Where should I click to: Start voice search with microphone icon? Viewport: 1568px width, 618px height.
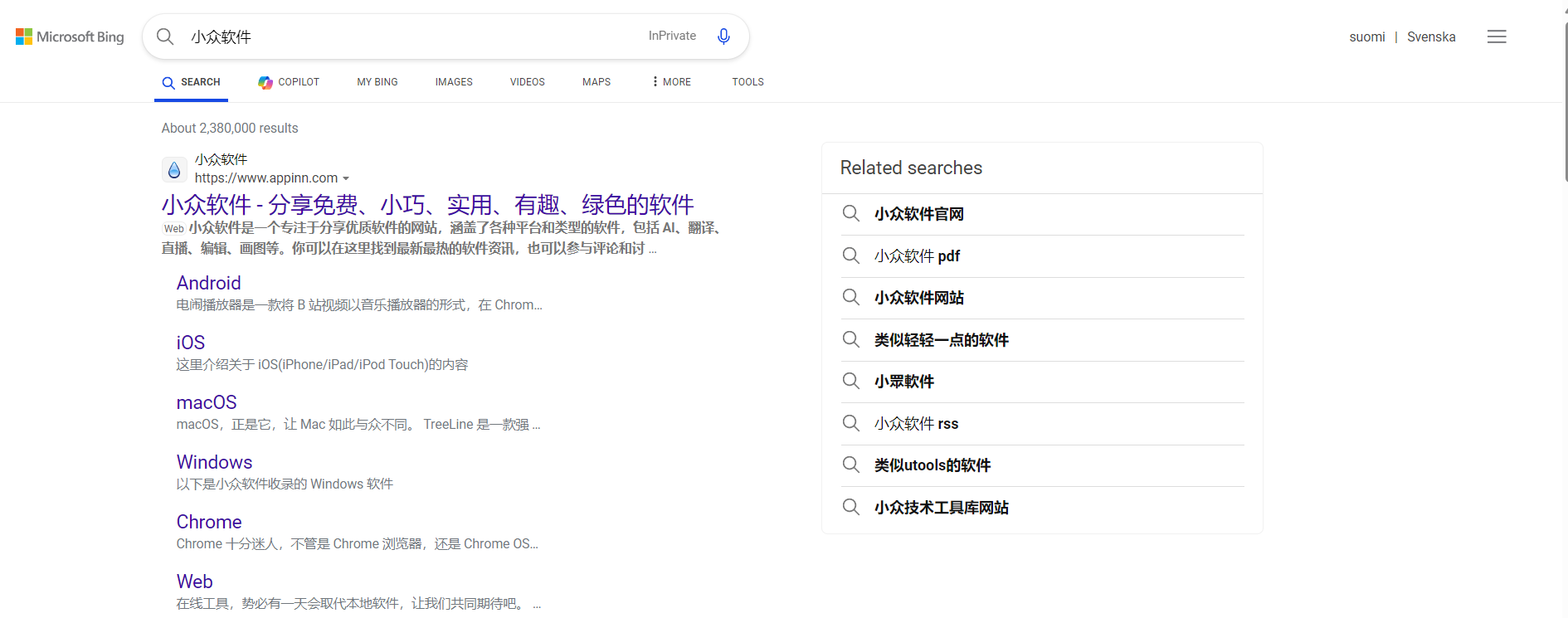[723, 36]
